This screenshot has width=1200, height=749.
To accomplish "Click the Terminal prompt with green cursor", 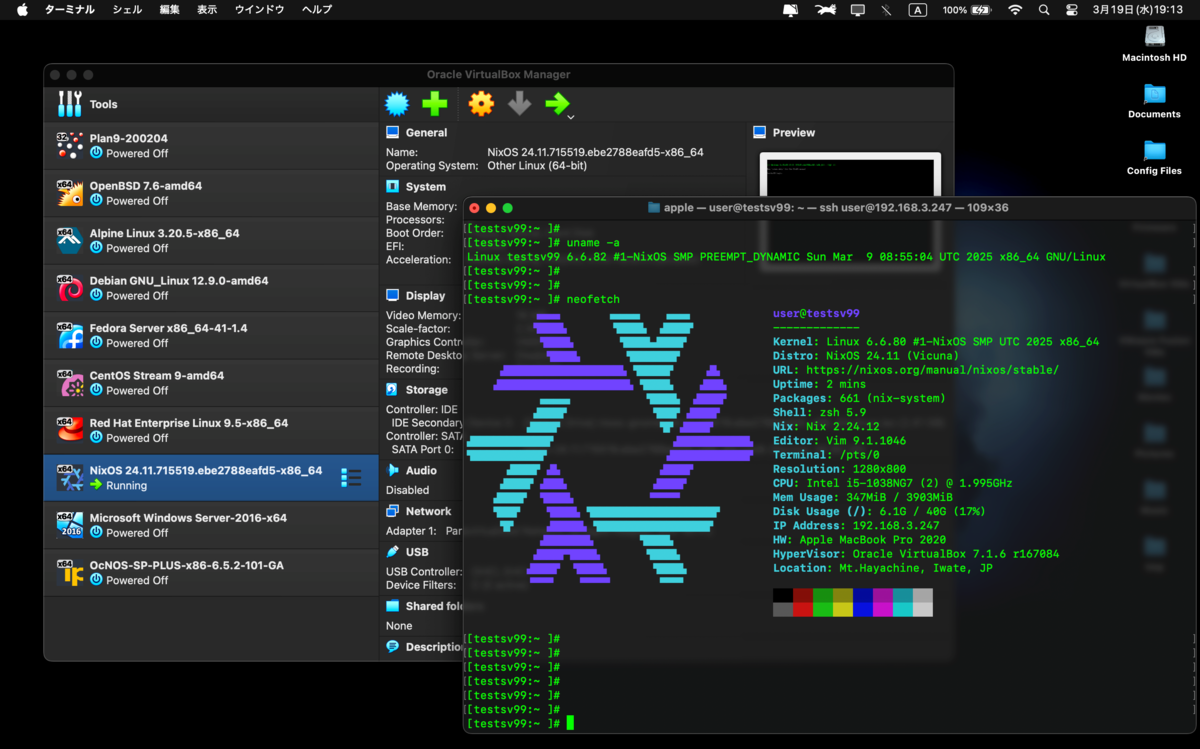I will [519, 723].
